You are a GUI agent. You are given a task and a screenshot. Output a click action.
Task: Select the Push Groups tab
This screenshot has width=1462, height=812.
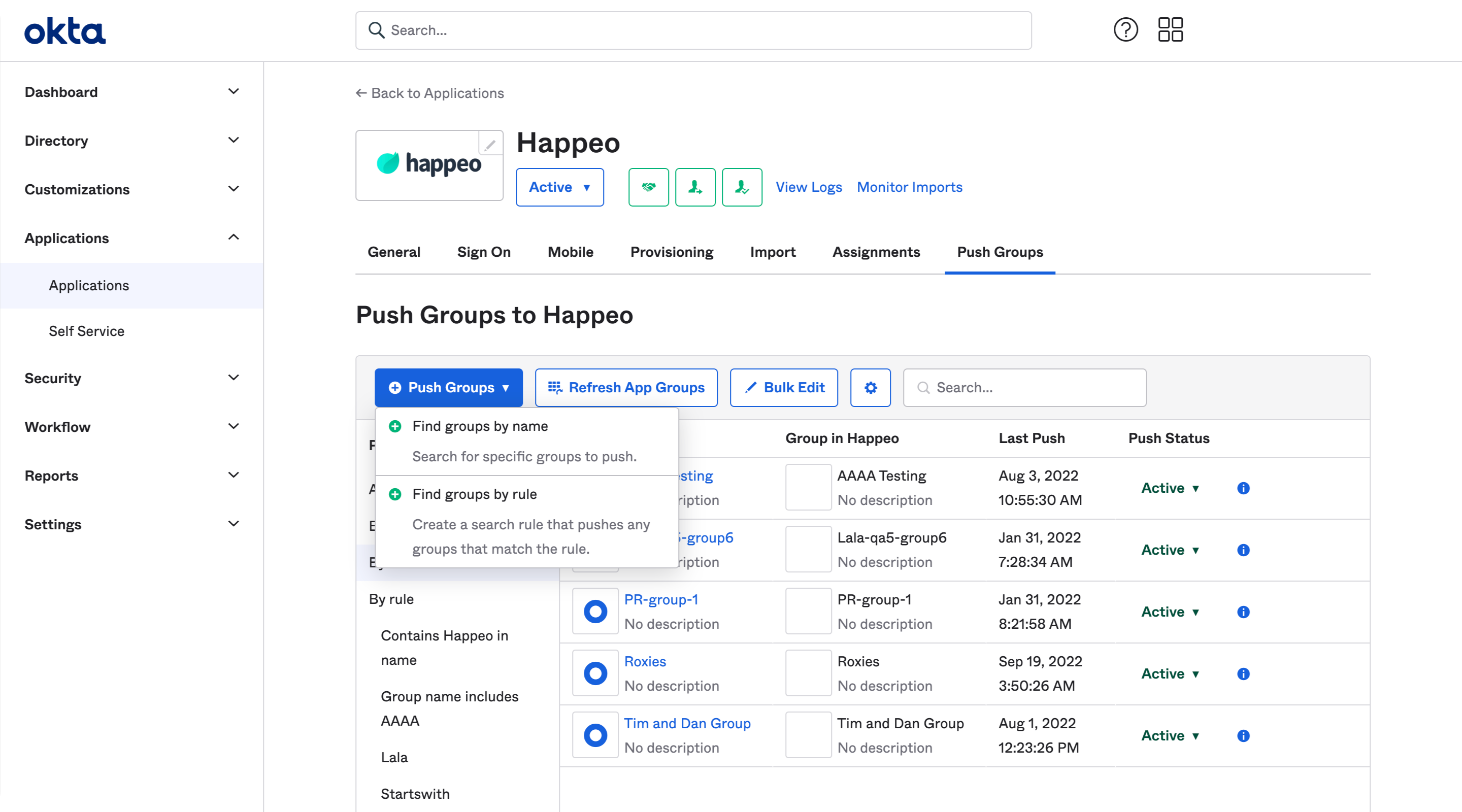click(x=1000, y=252)
